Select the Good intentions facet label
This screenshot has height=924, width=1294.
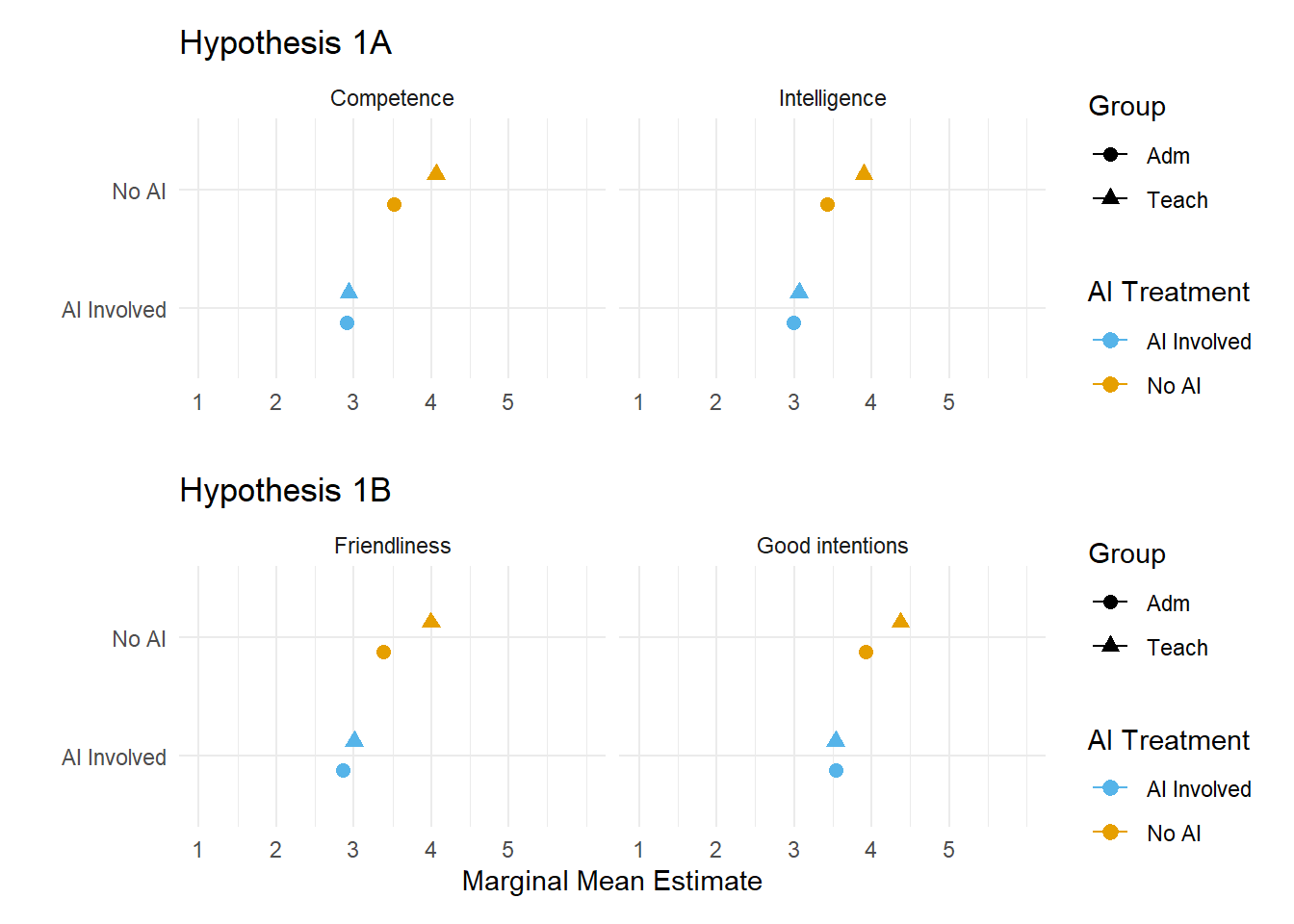point(832,546)
